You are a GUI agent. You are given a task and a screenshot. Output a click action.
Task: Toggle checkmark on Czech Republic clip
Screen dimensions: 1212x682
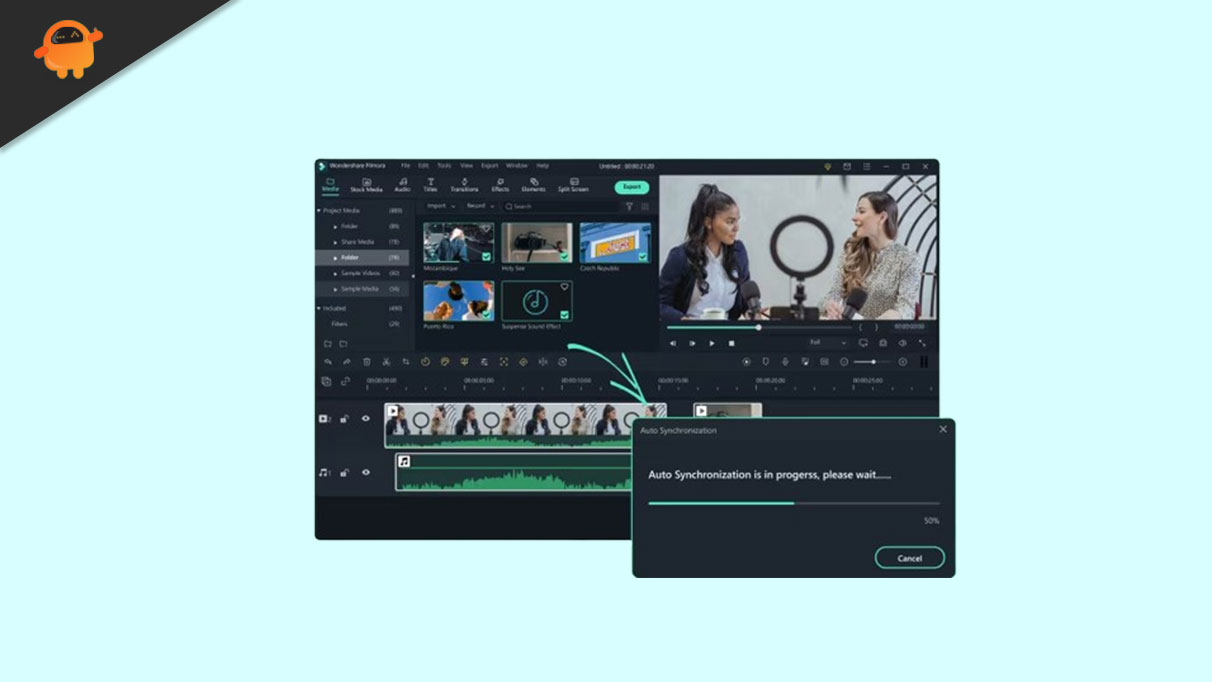644,257
